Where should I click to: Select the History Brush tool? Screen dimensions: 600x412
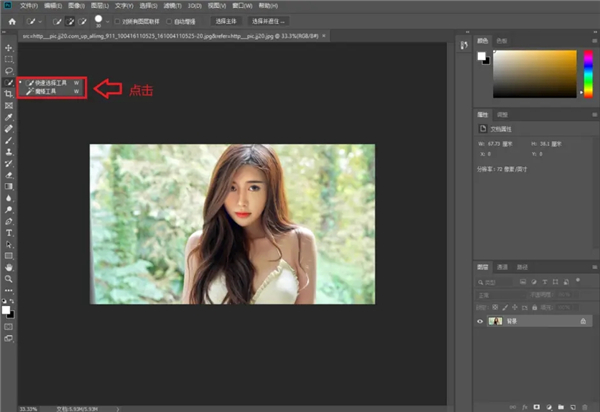click(x=8, y=164)
